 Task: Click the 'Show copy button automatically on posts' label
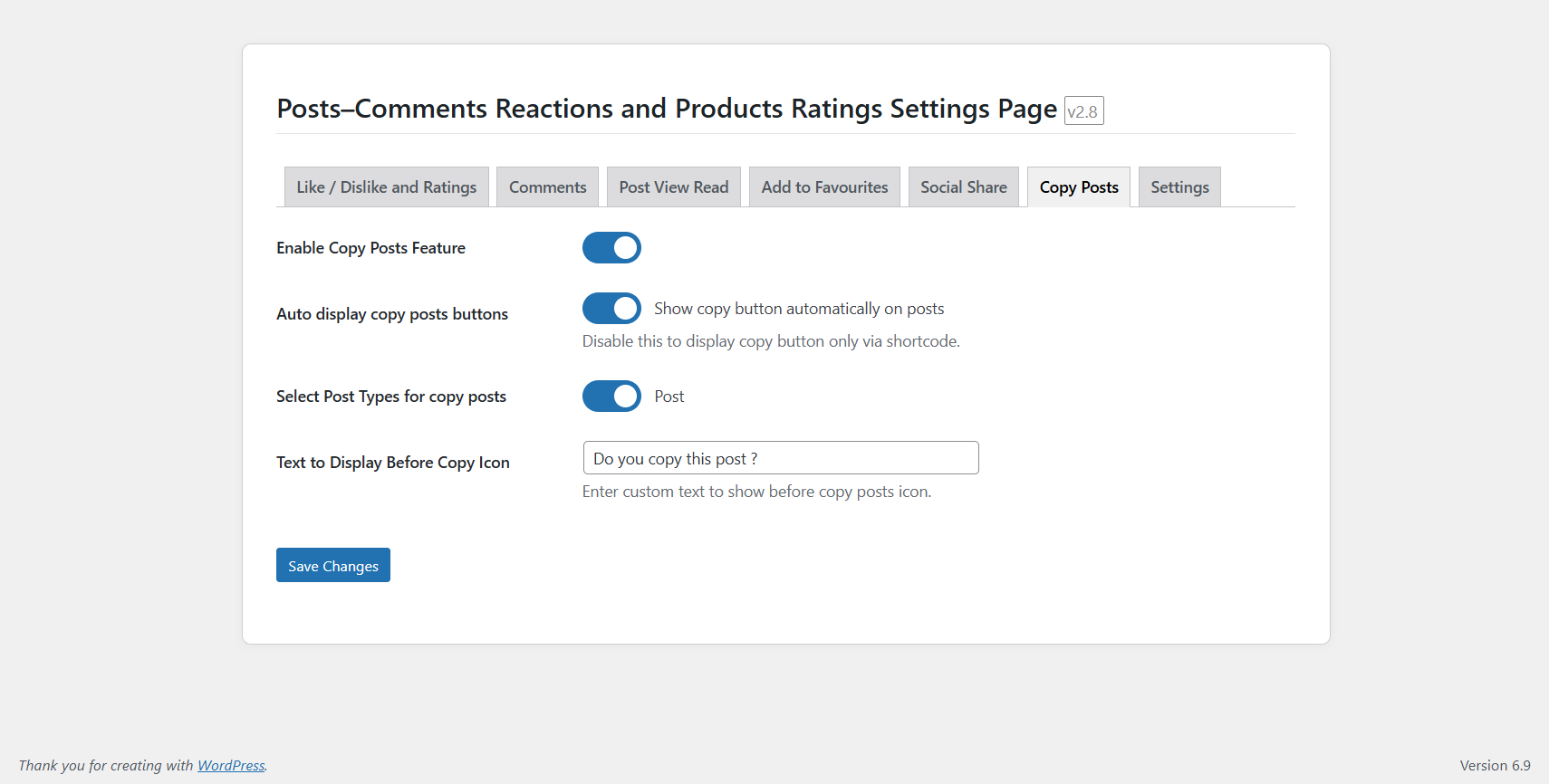799,309
